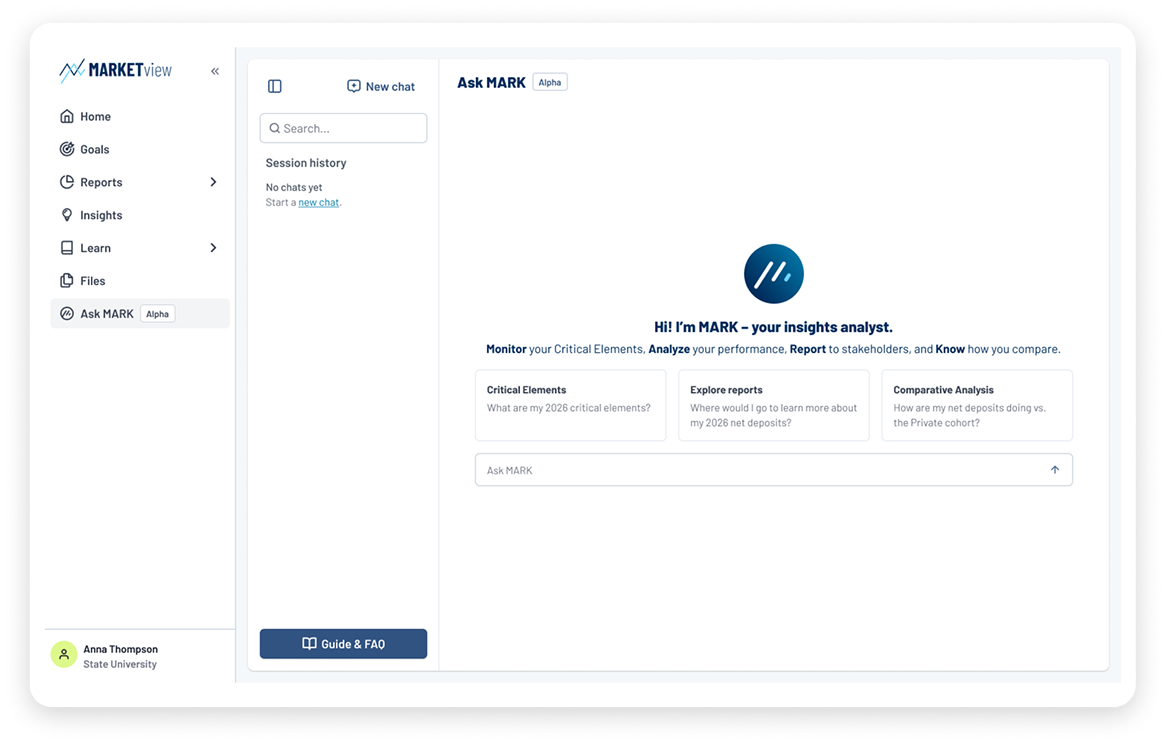Image resolution: width=1166 pixels, height=744 pixels.
Task: Click the "new chat" hyperlink
Action: (x=318, y=202)
